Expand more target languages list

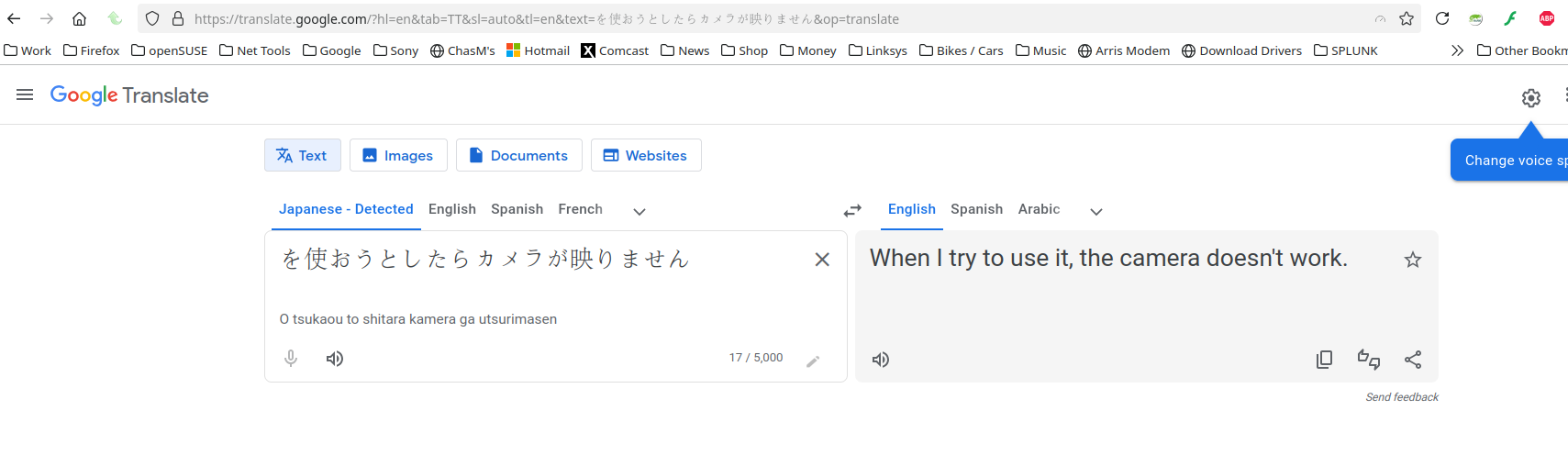1096,211
